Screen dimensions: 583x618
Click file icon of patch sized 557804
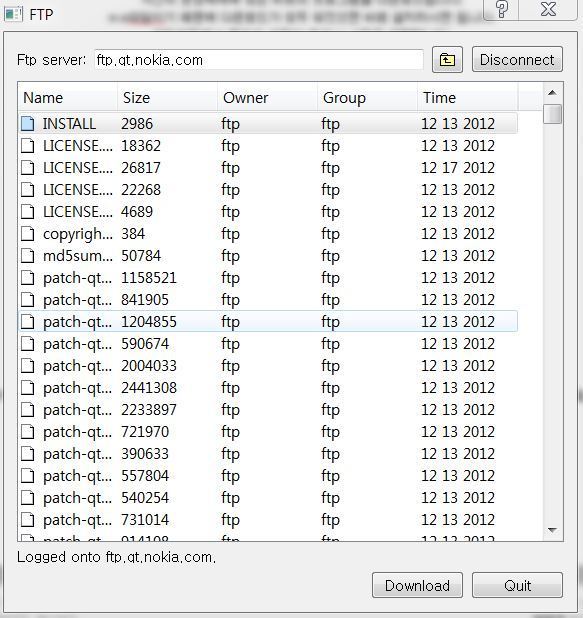28,476
